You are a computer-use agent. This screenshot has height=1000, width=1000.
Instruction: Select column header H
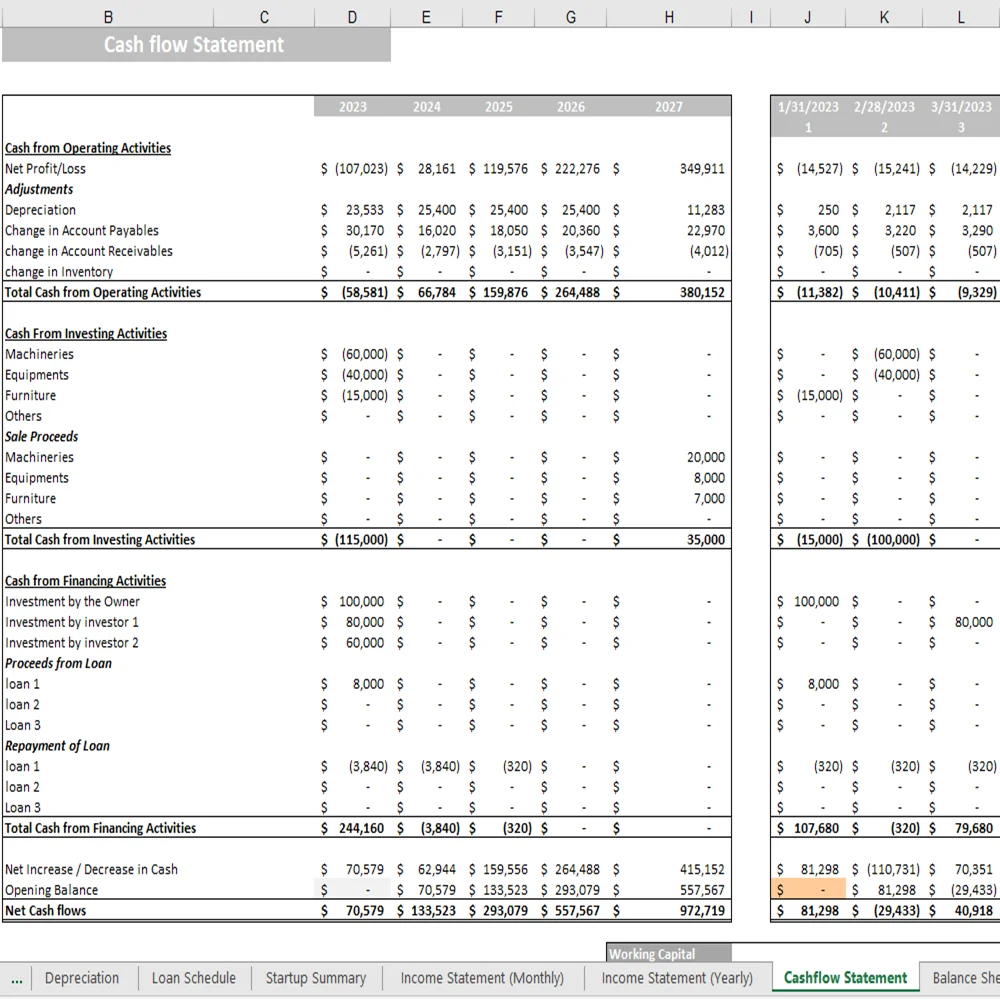[x=668, y=17]
